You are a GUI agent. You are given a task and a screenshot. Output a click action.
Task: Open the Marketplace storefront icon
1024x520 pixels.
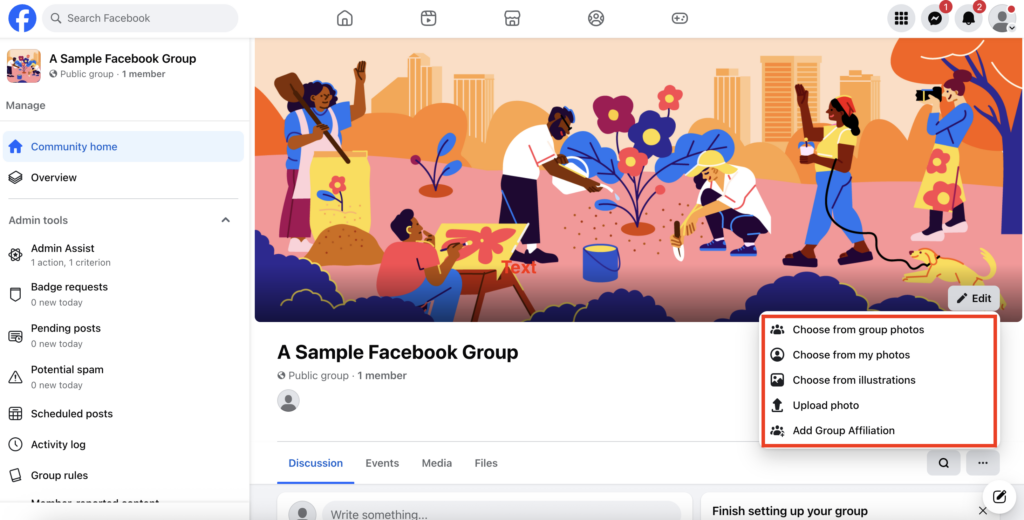click(x=512, y=18)
